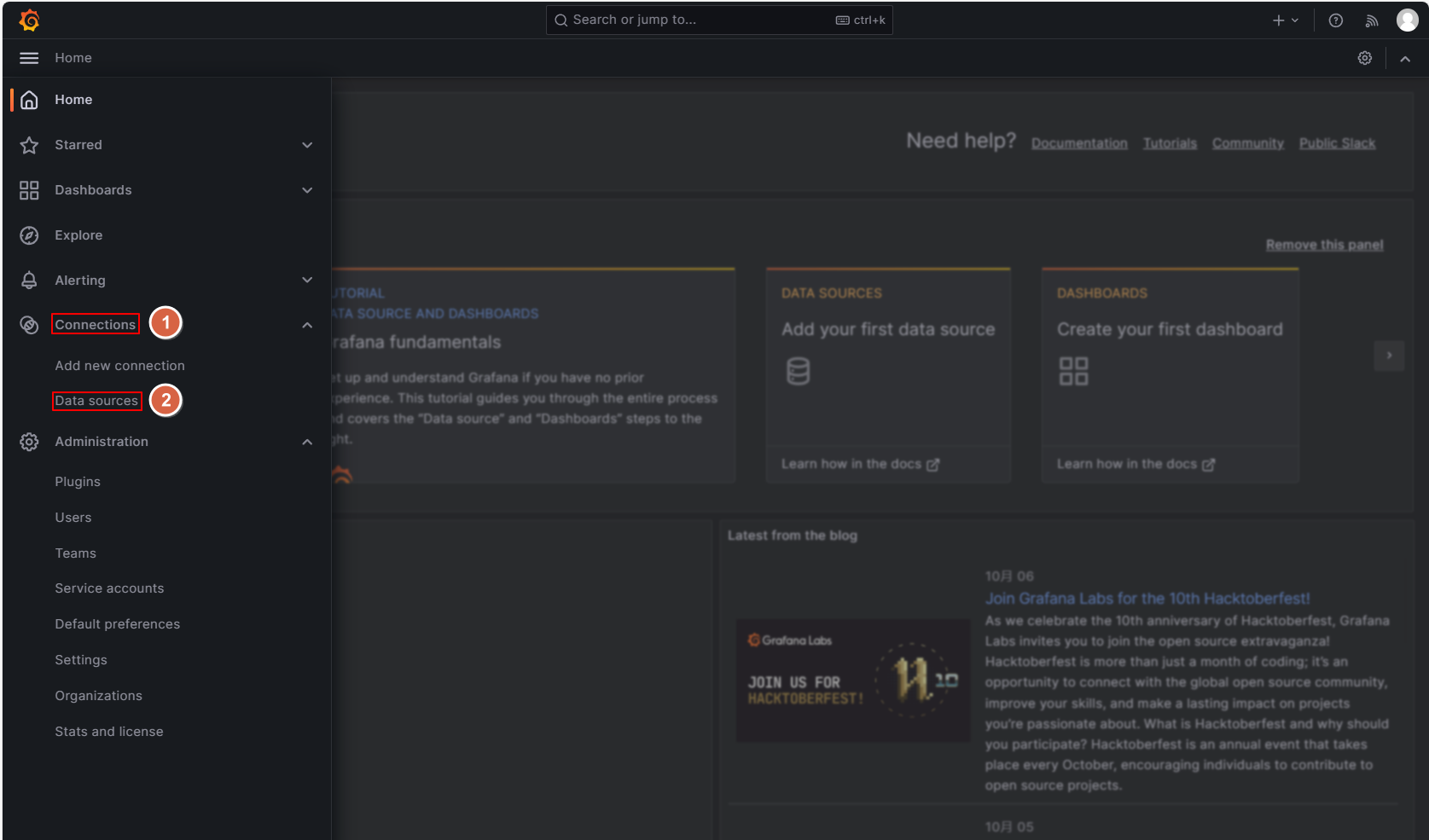Image resolution: width=1429 pixels, height=840 pixels.
Task: Open dashboard settings gear in toolbar
Action: click(1365, 58)
